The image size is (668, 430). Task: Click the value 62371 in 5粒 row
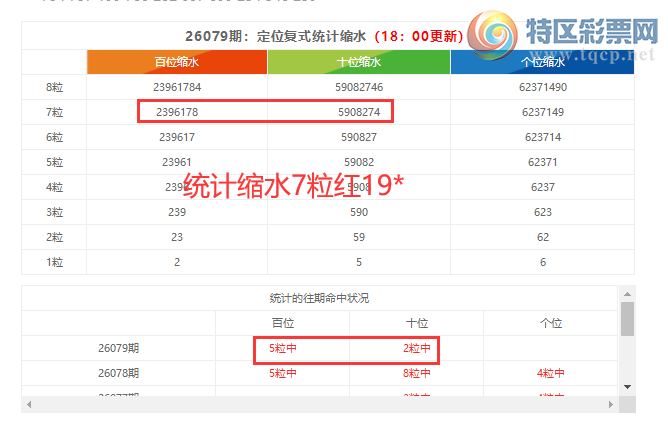coord(543,162)
